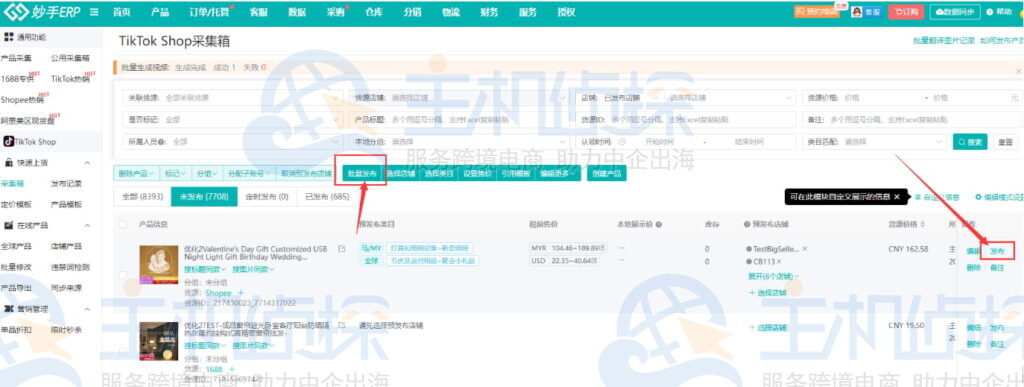
Task: Click the plus icon next to 1688 source
Action: tap(231, 369)
